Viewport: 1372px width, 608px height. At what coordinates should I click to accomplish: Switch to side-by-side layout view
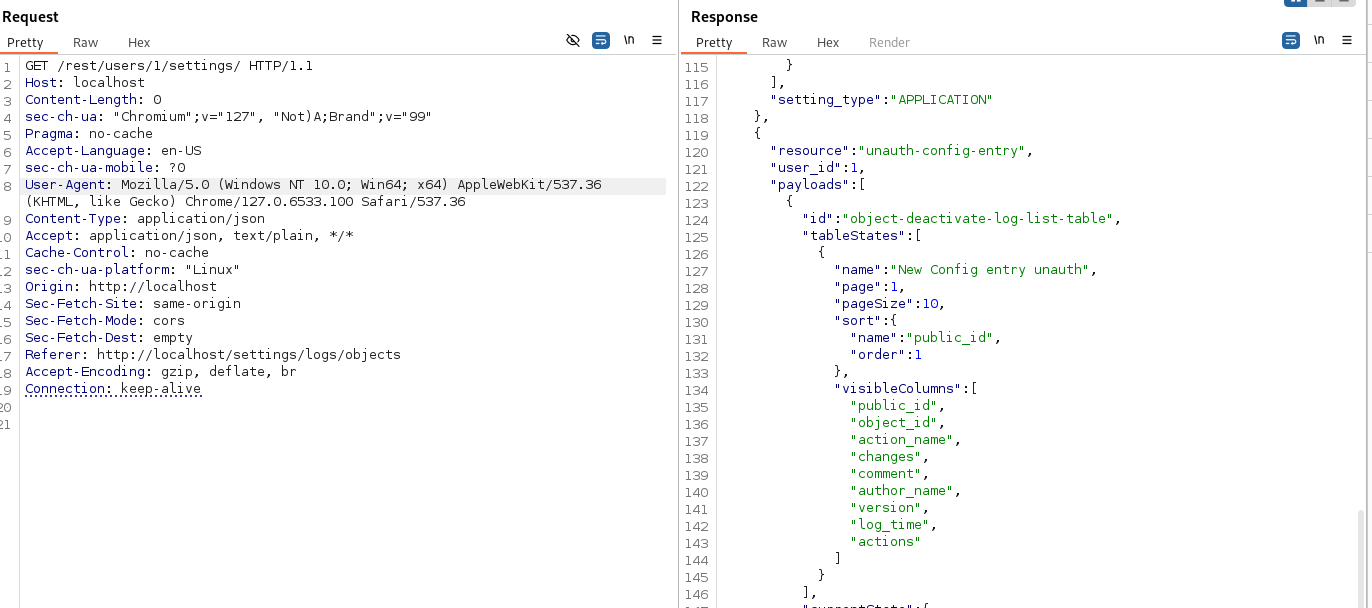[x=1296, y=2]
